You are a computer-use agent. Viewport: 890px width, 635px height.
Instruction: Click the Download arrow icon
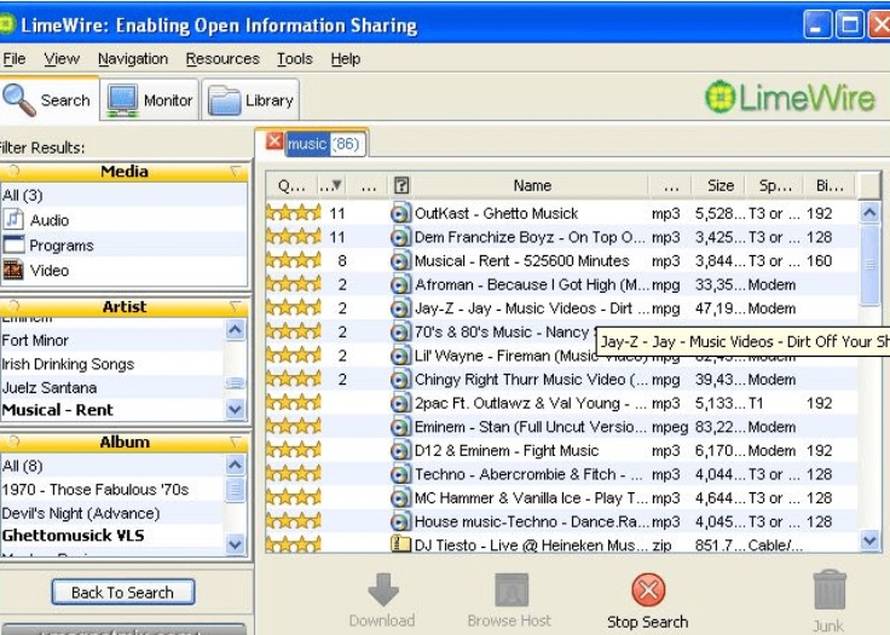tap(383, 589)
